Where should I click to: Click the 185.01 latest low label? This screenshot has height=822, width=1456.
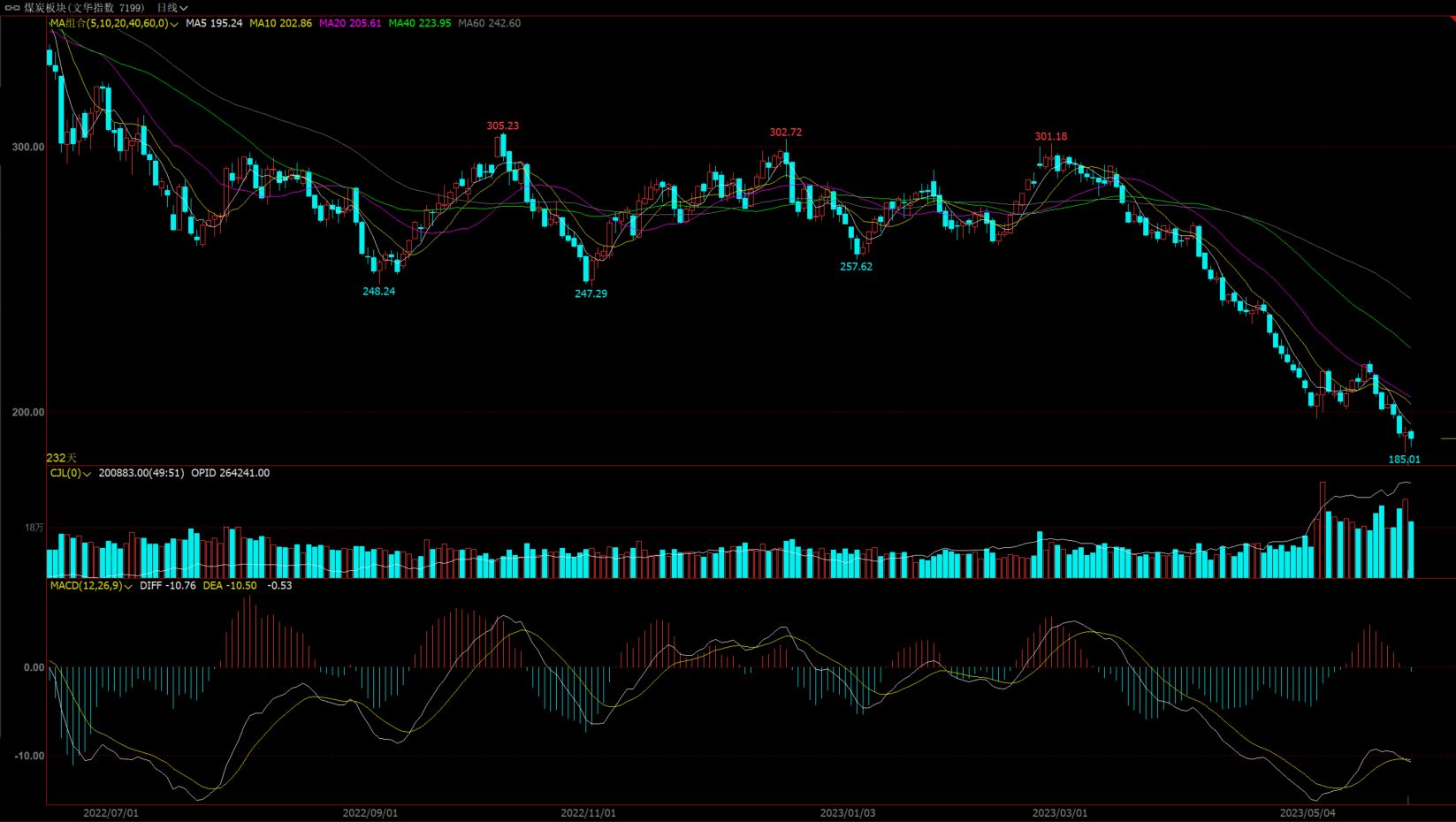pyautogui.click(x=1405, y=460)
